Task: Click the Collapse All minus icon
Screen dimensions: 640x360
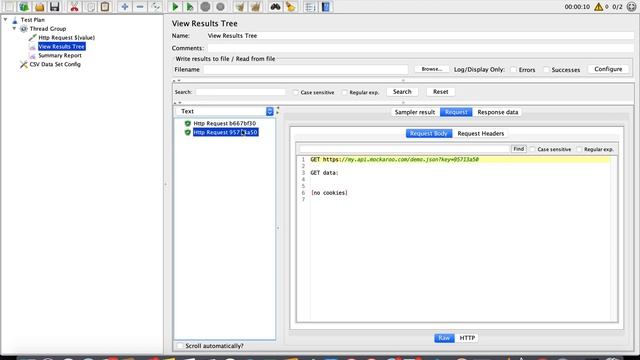Action: [140, 7]
